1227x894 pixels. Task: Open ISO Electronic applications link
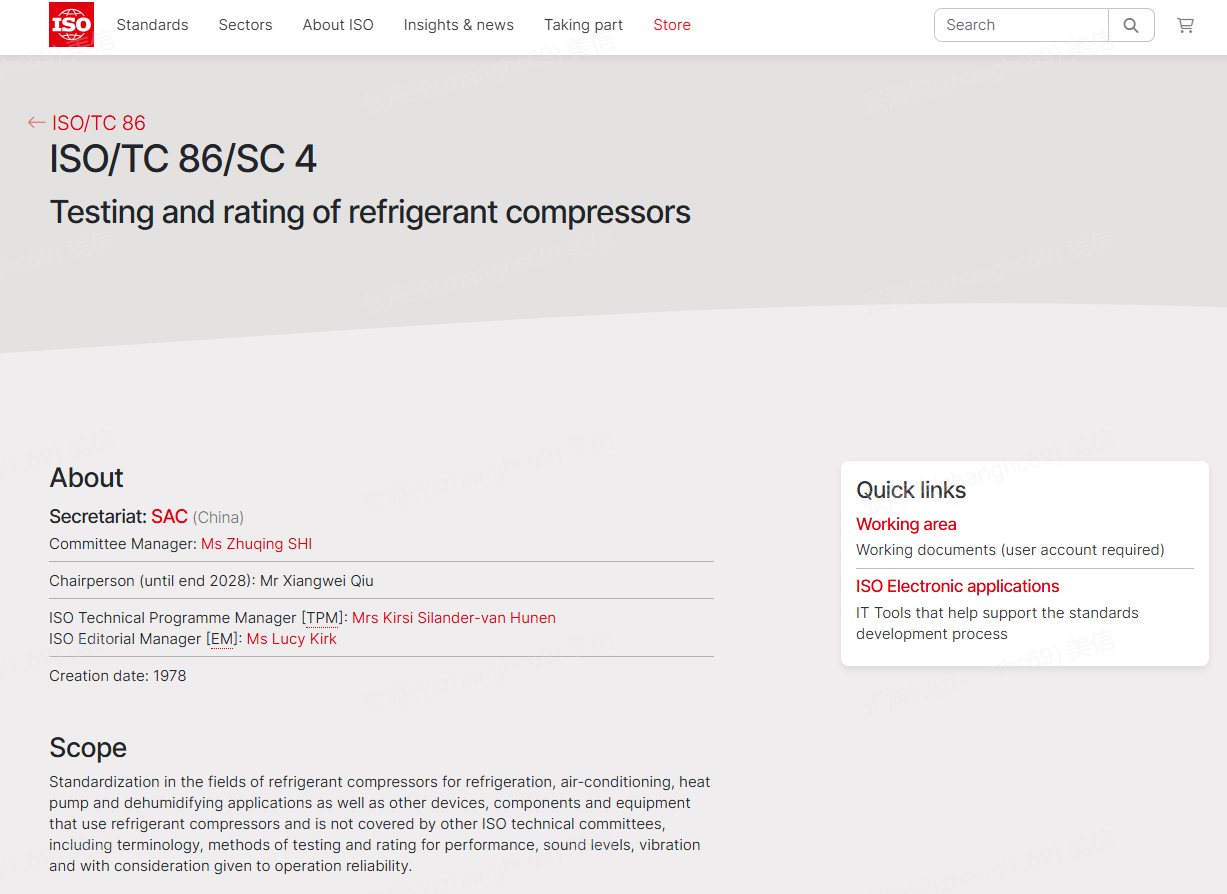coord(957,586)
